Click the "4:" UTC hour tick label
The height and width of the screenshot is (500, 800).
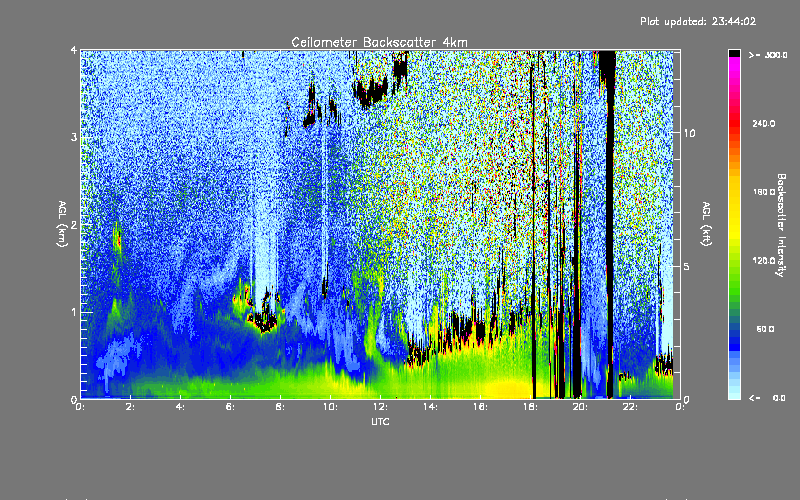click(x=180, y=407)
